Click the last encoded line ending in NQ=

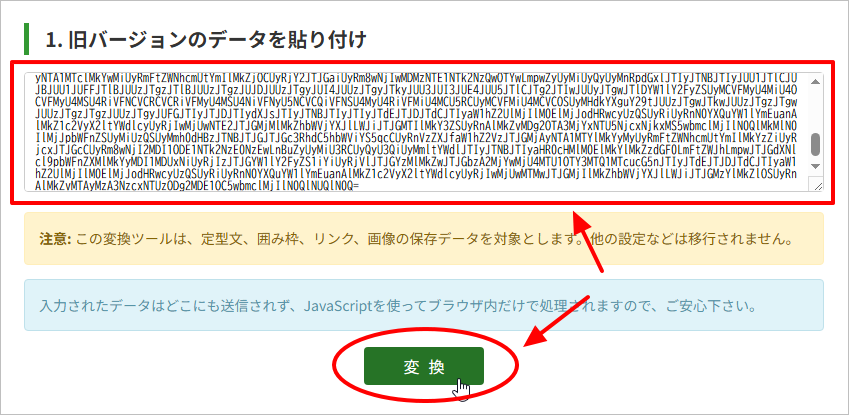(x=200, y=184)
